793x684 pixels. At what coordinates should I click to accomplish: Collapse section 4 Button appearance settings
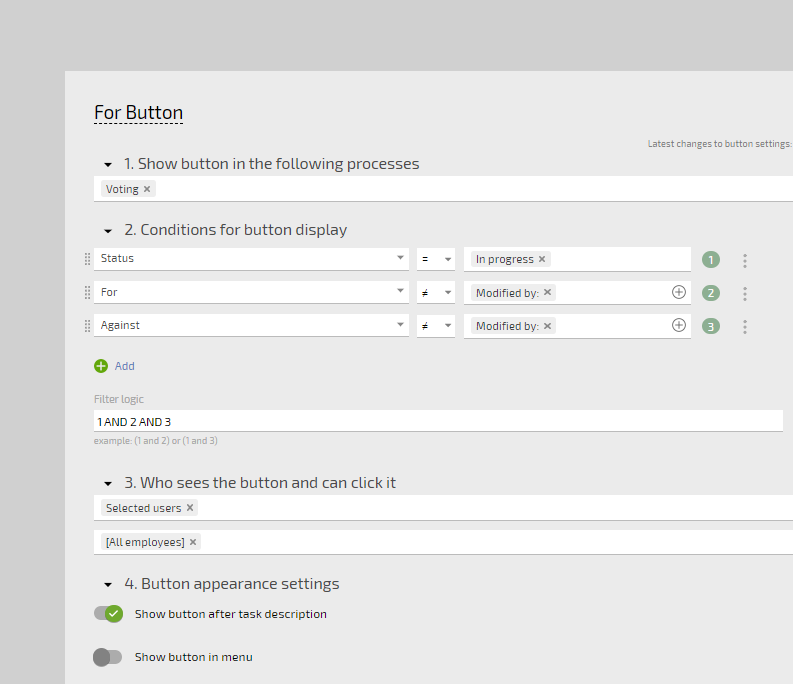tap(108, 585)
